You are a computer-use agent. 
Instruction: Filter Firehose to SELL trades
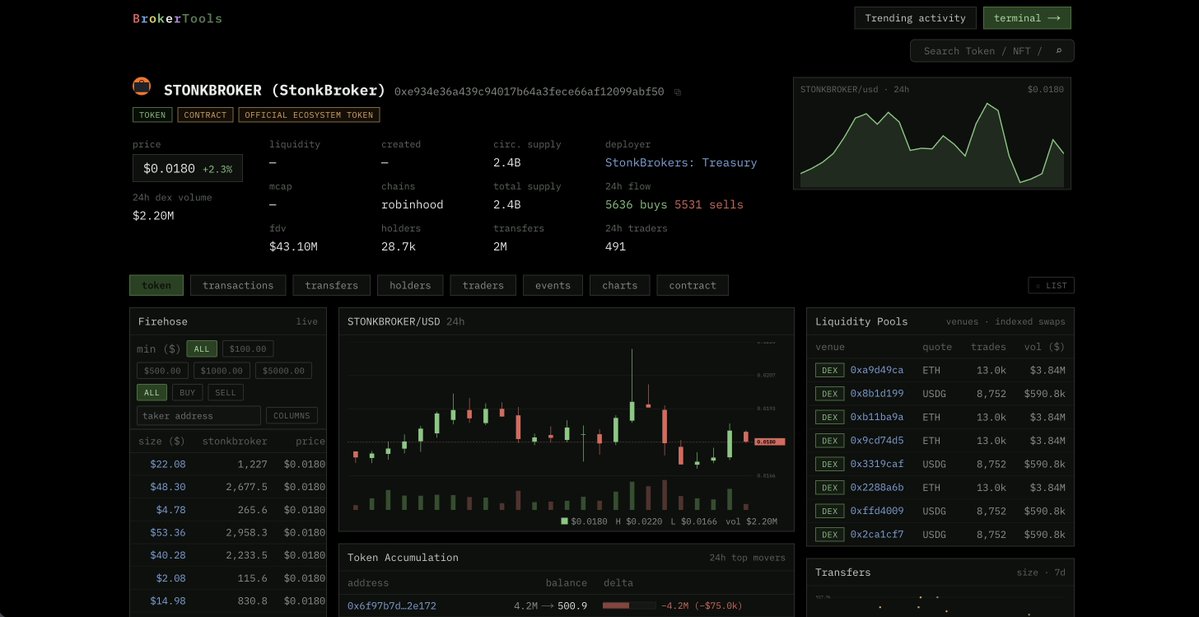tap(226, 392)
